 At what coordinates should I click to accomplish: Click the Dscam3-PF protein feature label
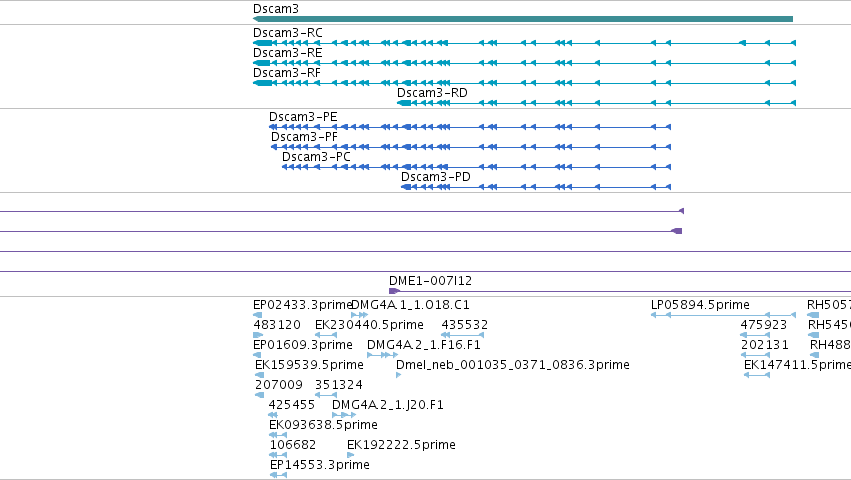point(304,137)
